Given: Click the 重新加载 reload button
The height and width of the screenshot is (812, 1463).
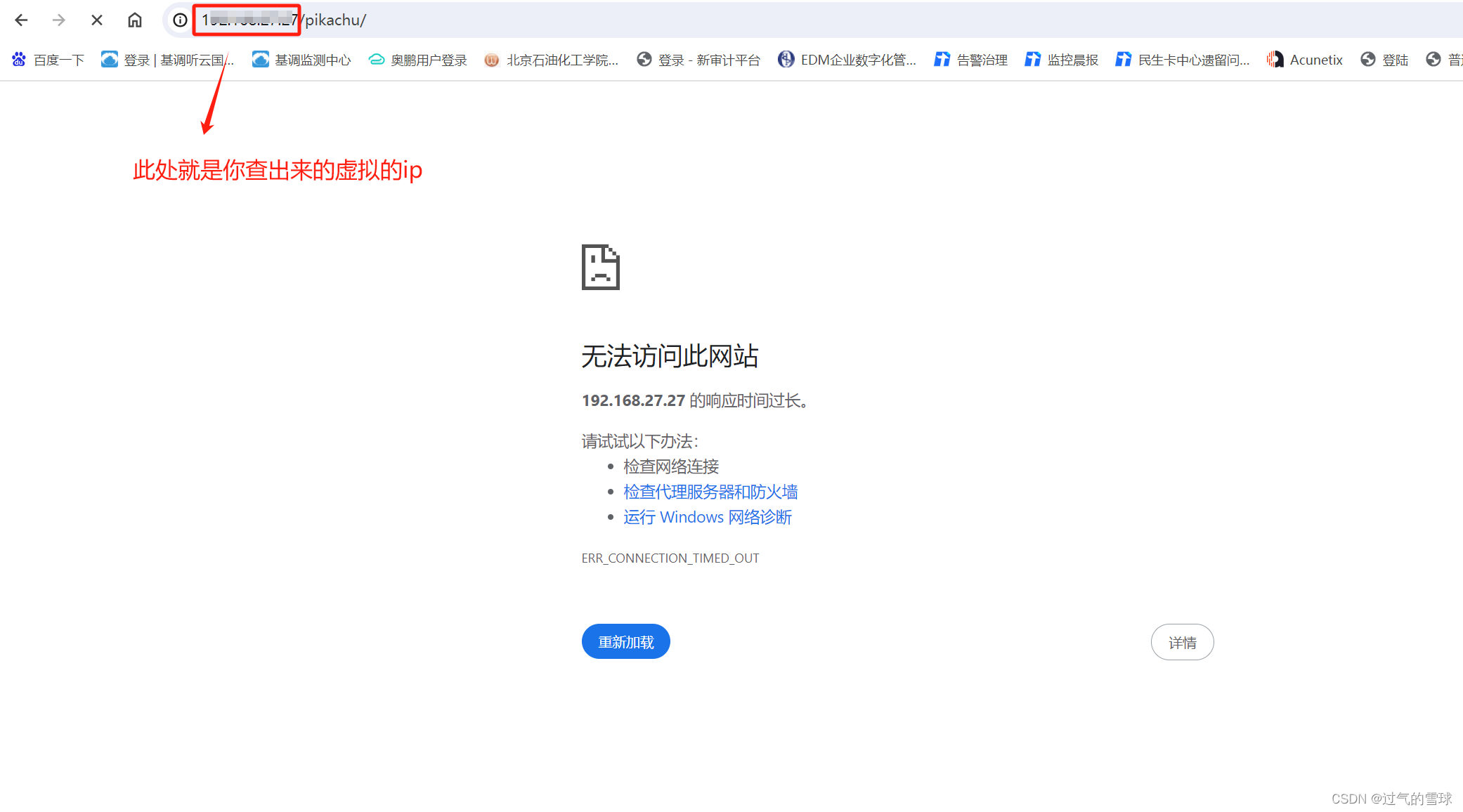Looking at the screenshot, I should tap(625, 641).
